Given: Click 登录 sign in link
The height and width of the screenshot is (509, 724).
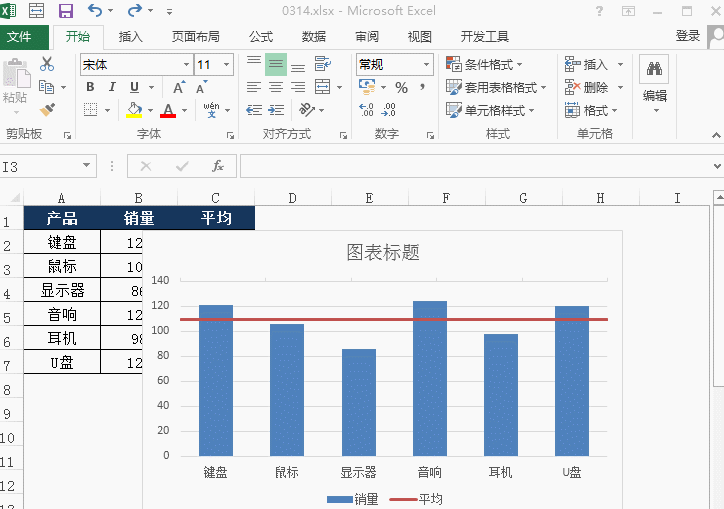Looking at the screenshot, I should 688,36.
